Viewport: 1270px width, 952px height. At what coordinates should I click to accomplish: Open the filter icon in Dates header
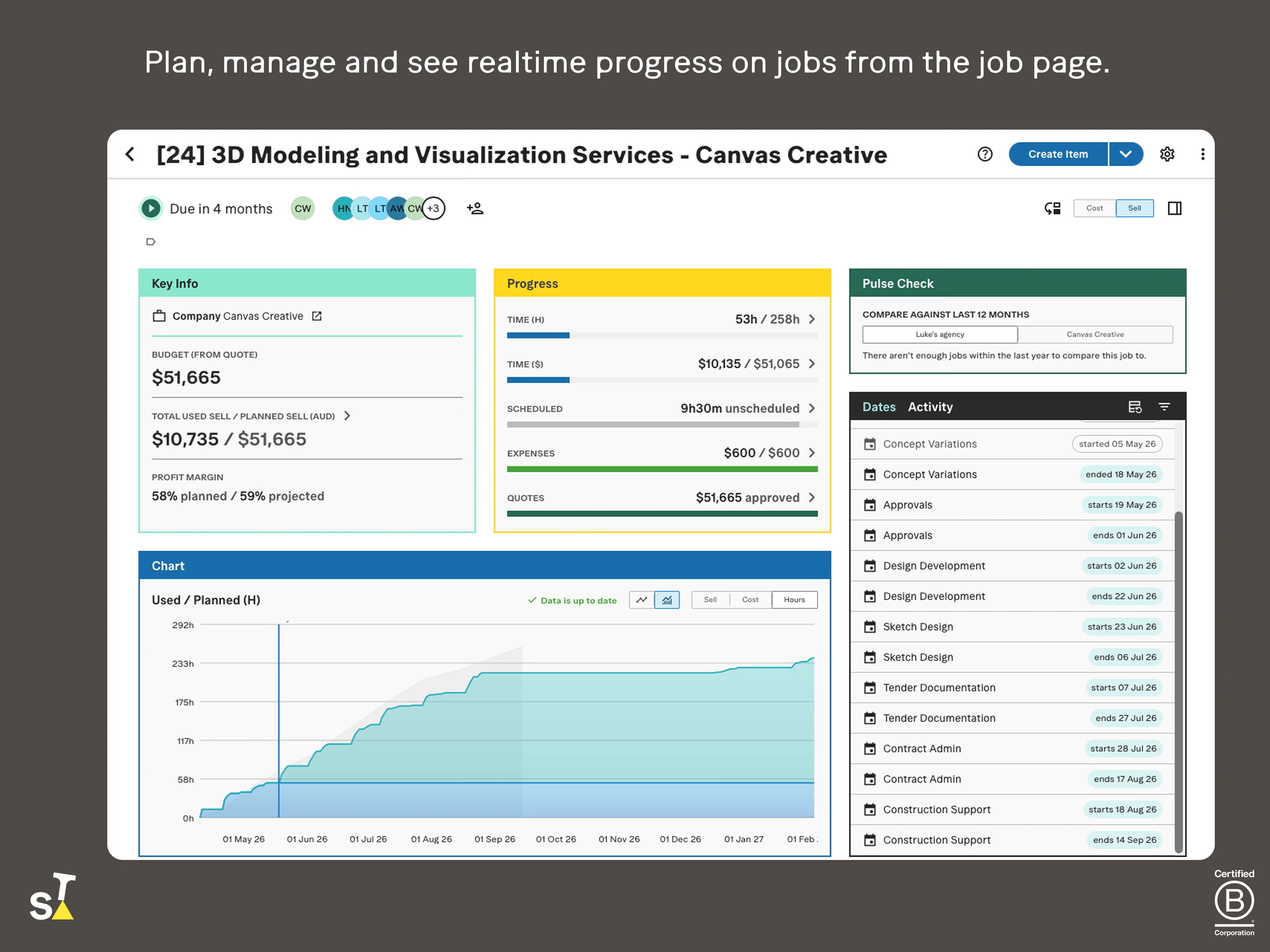pyautogui.click(x=1164, y=407)
